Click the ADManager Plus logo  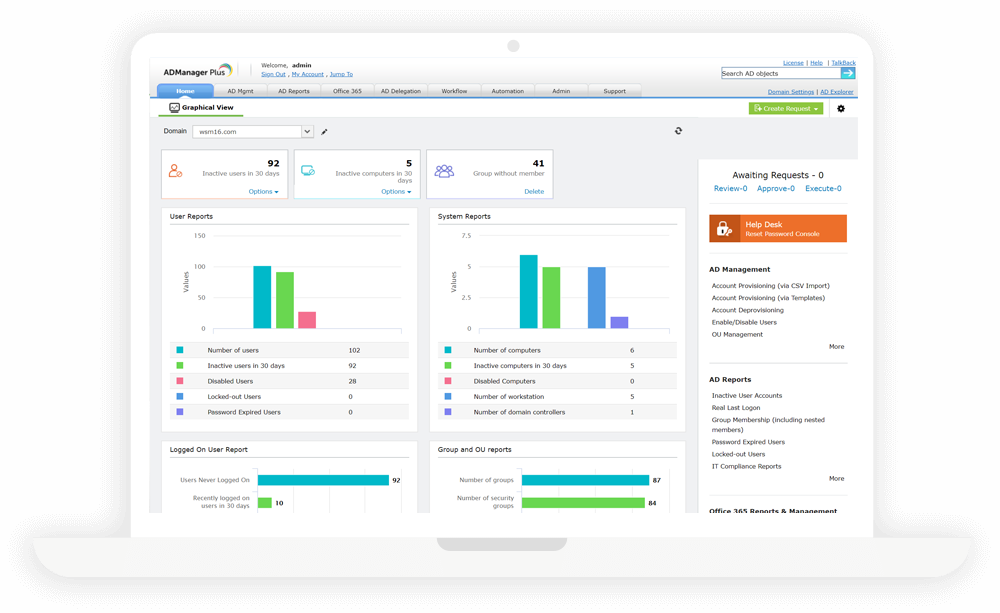pos(198,71)
